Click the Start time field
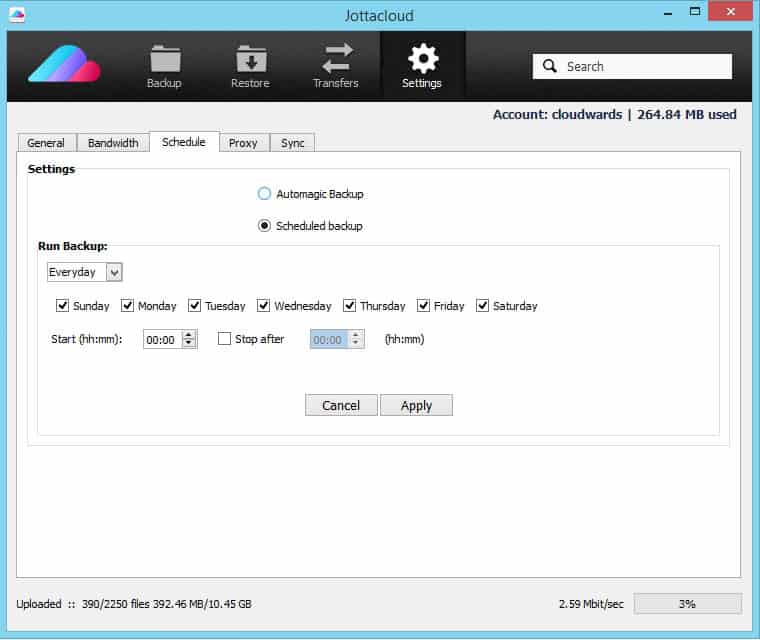 pos(162,339)
